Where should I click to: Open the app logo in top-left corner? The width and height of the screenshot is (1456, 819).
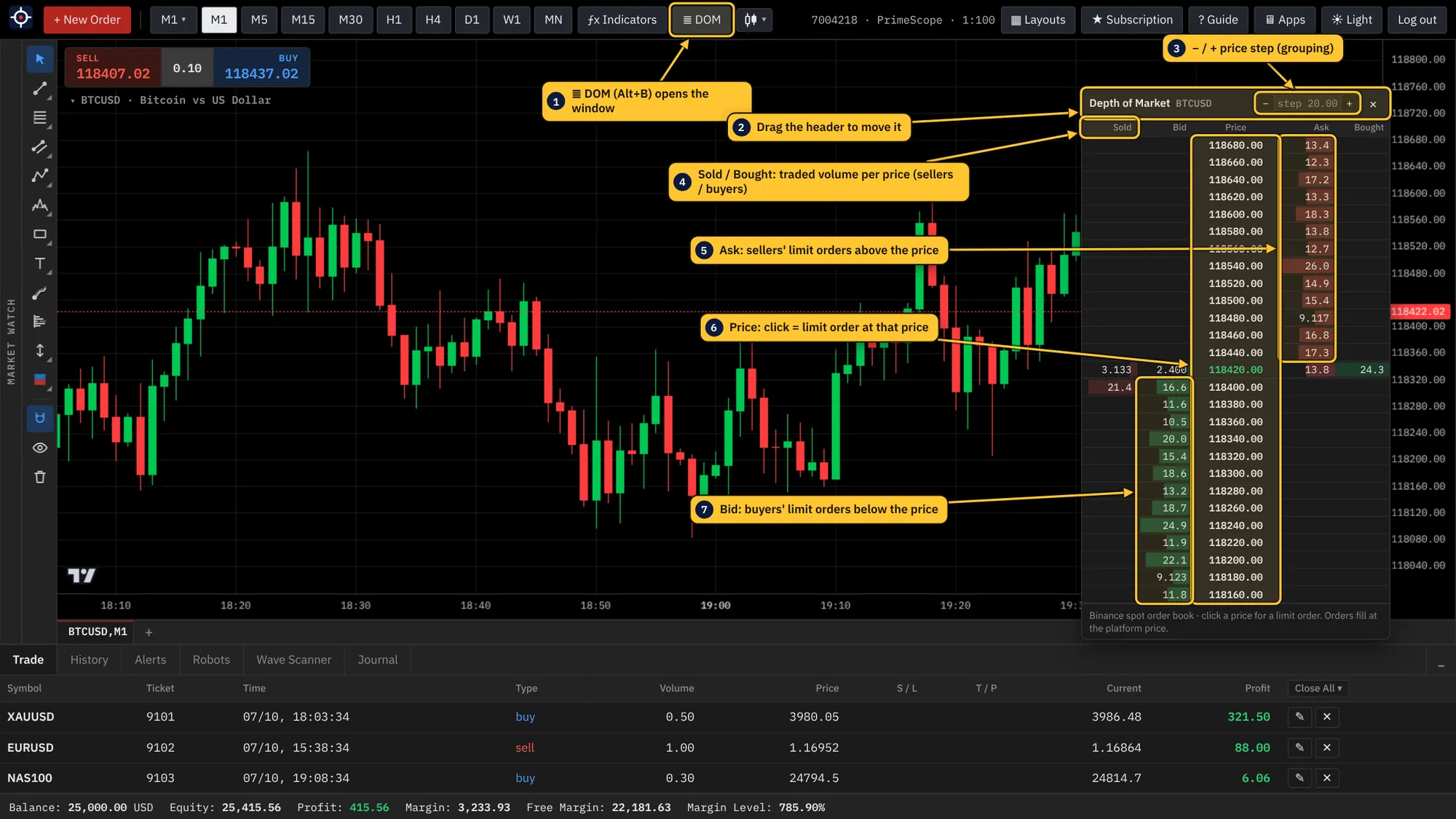point(21,18)
